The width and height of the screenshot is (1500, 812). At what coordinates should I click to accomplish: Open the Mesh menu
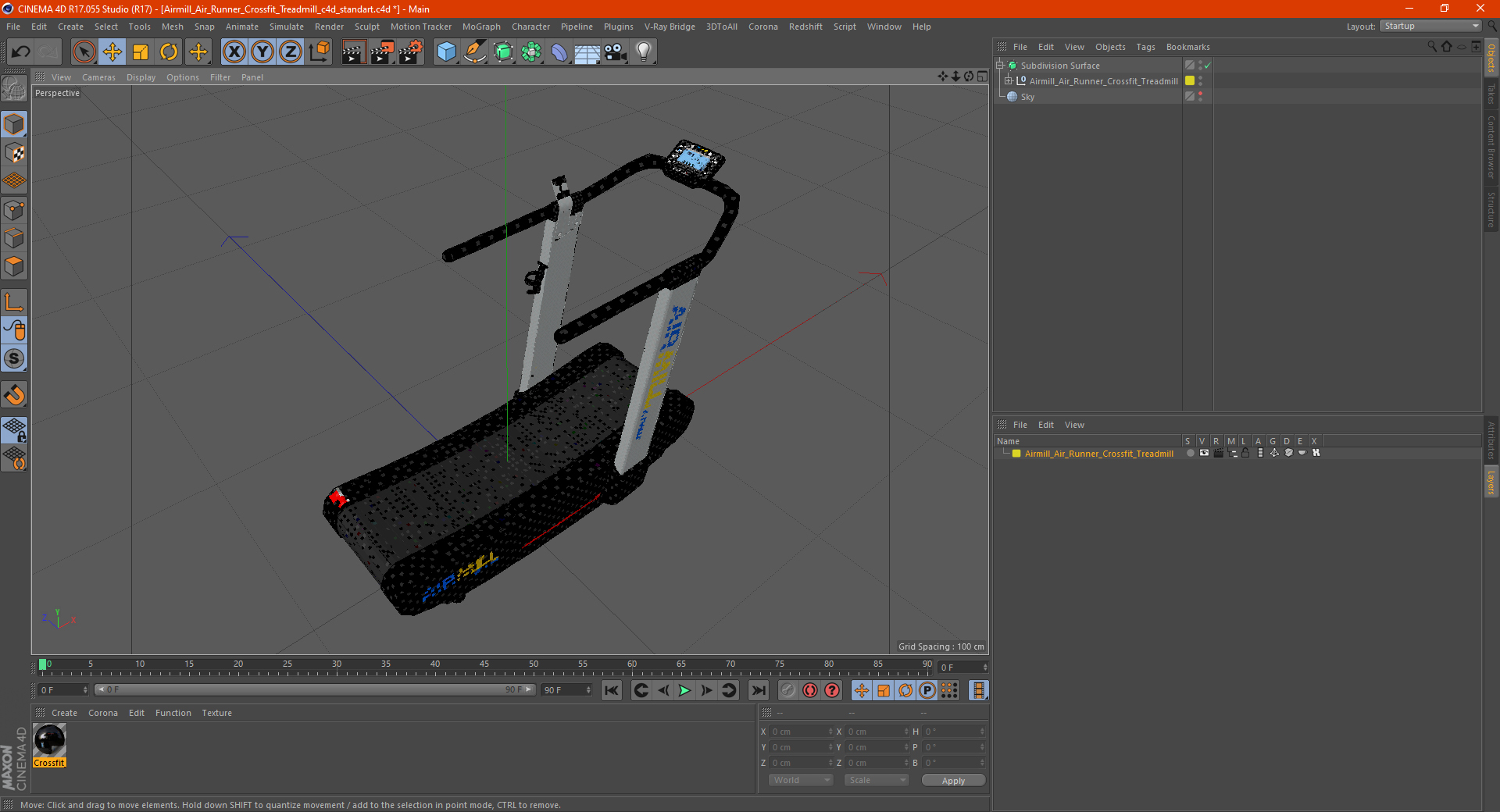click(x=172, y=27)
